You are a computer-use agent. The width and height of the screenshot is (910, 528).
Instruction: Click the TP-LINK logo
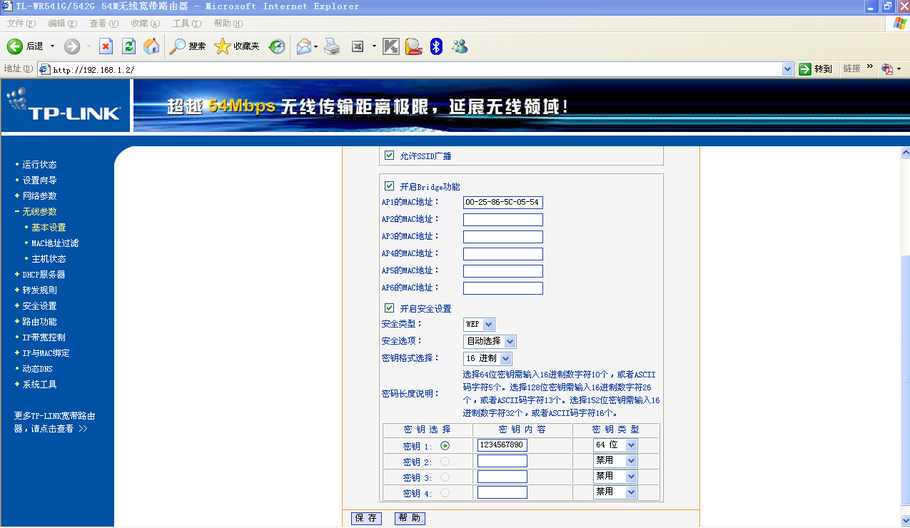(x=65, y=106)
